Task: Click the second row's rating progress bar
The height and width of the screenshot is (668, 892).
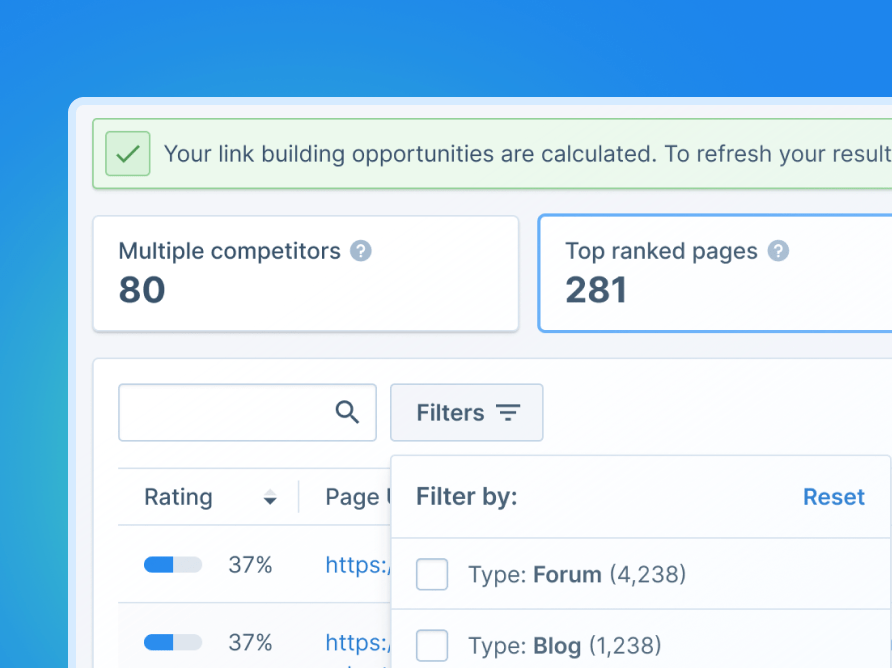Action: click(171, 641)
